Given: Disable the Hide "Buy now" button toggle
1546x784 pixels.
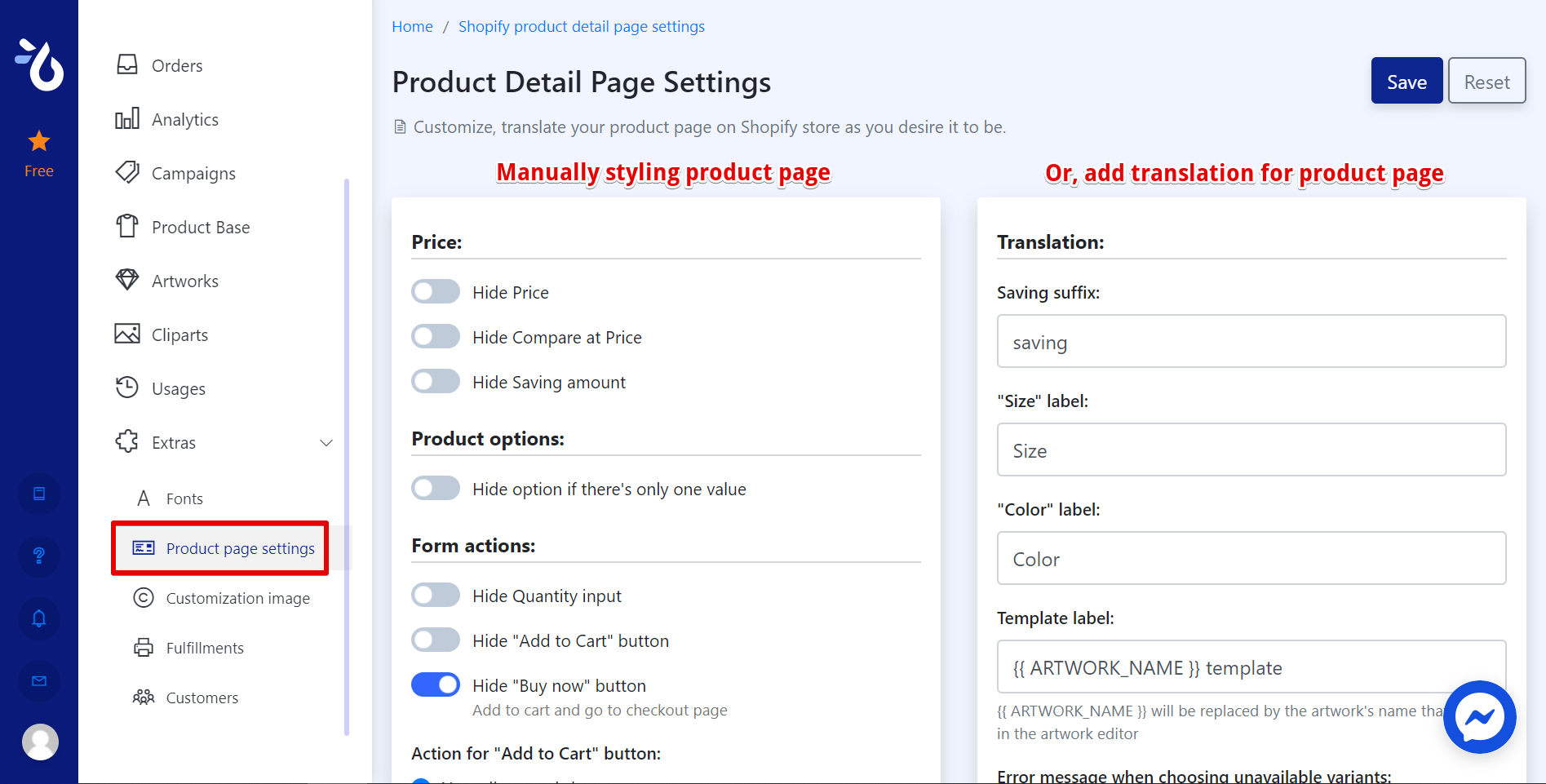Looking at the screenshot, I should click(x=436, y=685).
